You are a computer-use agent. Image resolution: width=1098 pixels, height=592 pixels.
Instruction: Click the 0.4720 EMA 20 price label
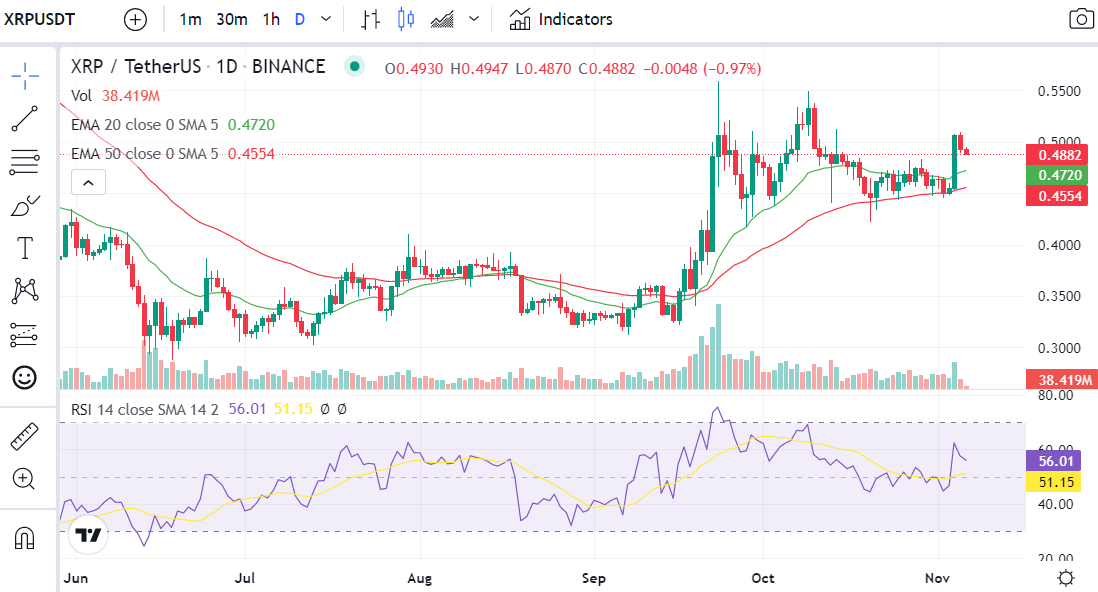tap(1057, 175)
